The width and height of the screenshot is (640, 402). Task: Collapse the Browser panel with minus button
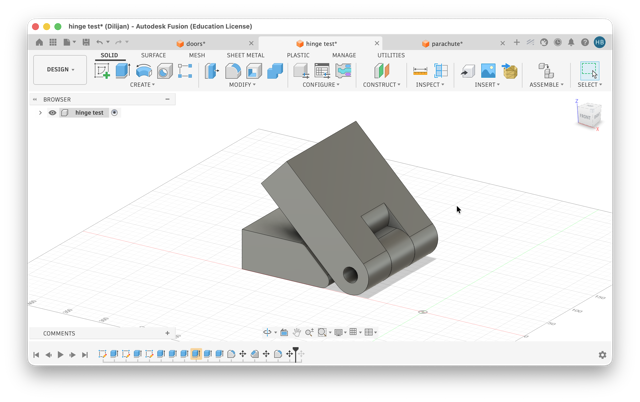[167, 99]
